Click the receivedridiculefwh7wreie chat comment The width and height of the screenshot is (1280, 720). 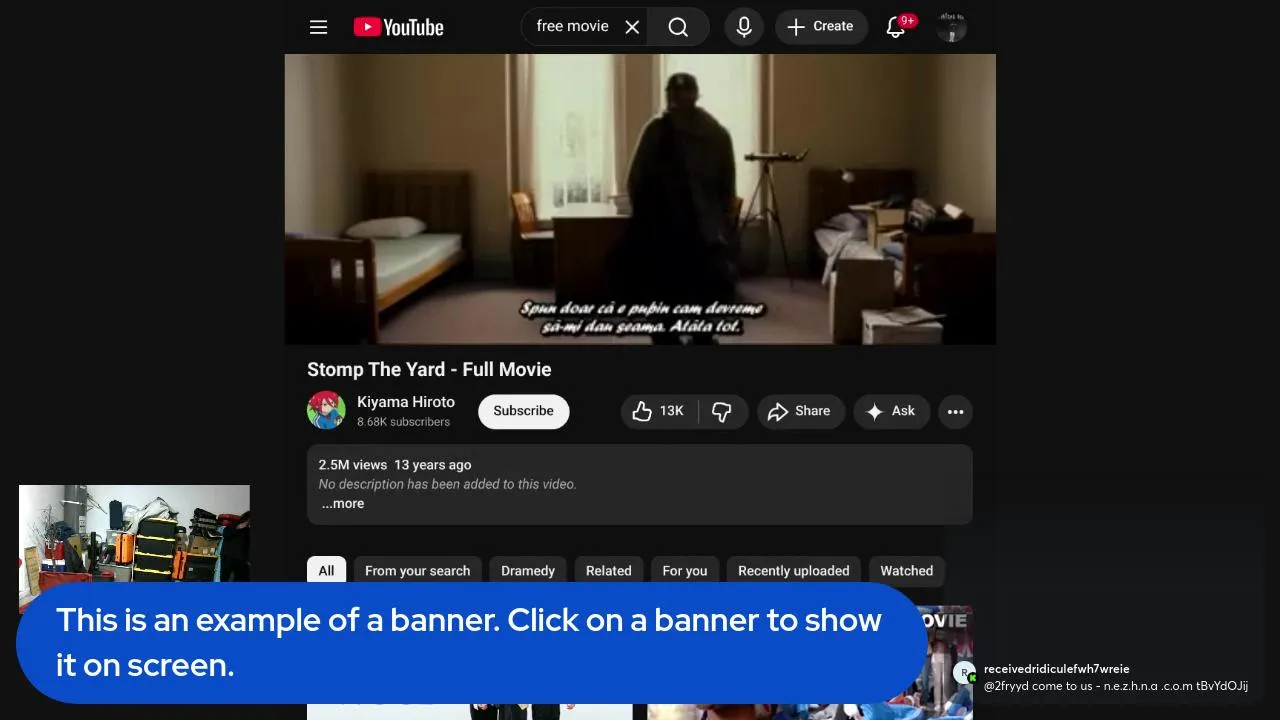1105,677
